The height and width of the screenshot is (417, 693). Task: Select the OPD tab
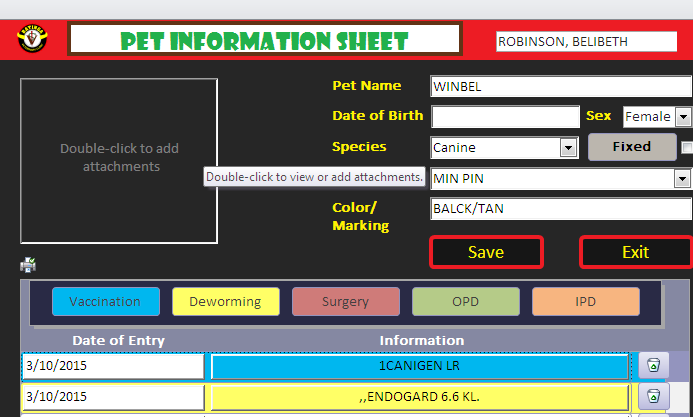click(x=465, y=302)
